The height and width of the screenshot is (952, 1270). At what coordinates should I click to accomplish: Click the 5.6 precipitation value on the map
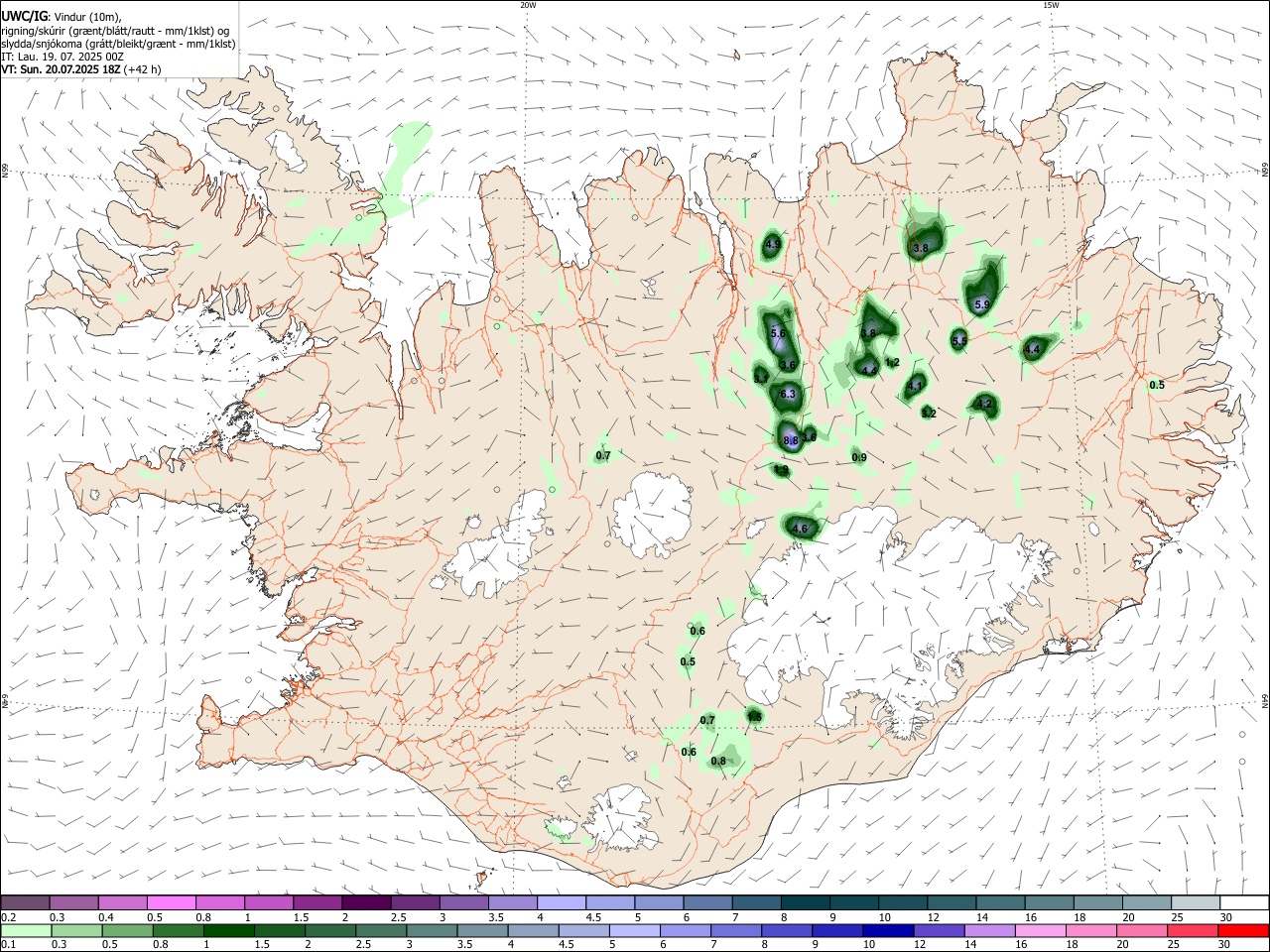(778, 335)
